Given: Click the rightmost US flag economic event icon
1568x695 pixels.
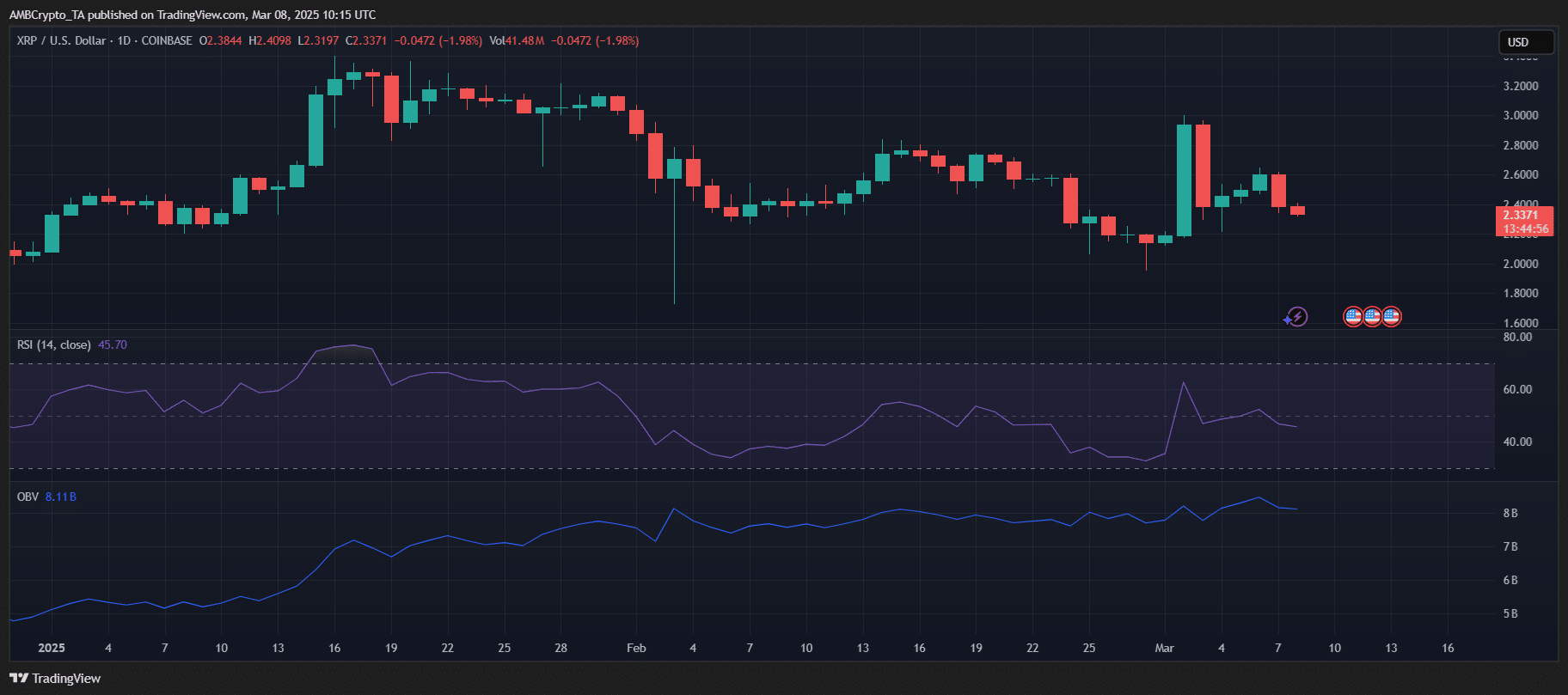Looking at the screenshot, I should 1391,317.
